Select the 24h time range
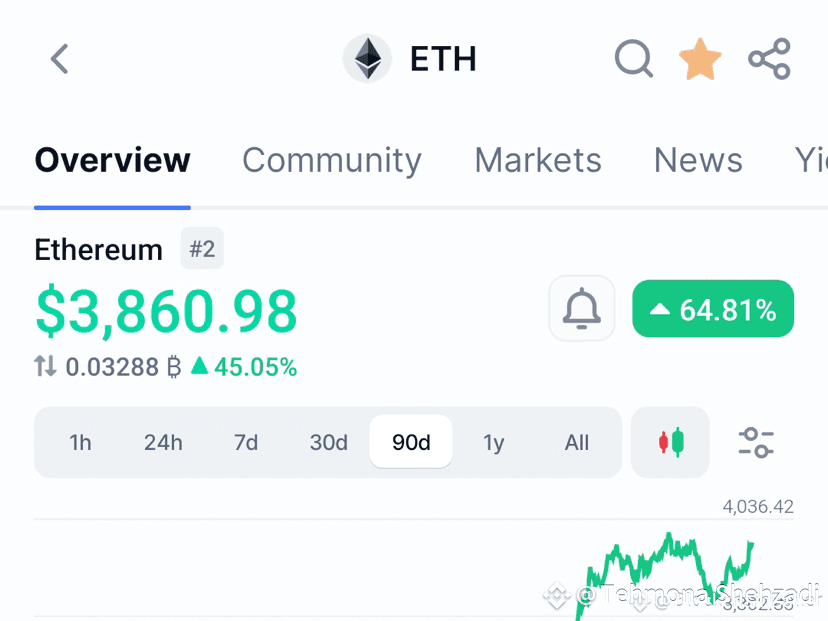 (x=163, y=443)
